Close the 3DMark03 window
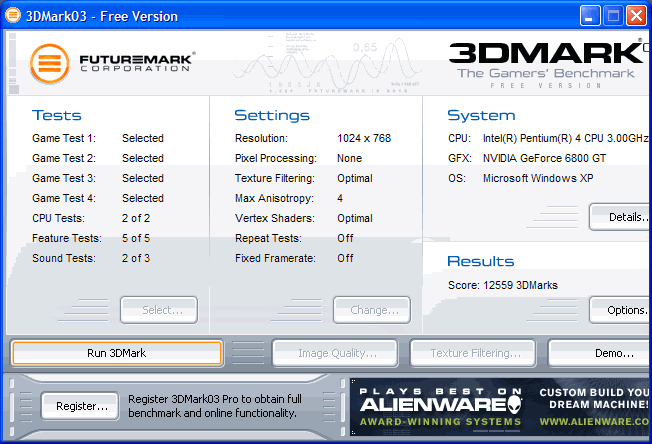The height and width of the screenshot is (444, 652). coord(636,16)
